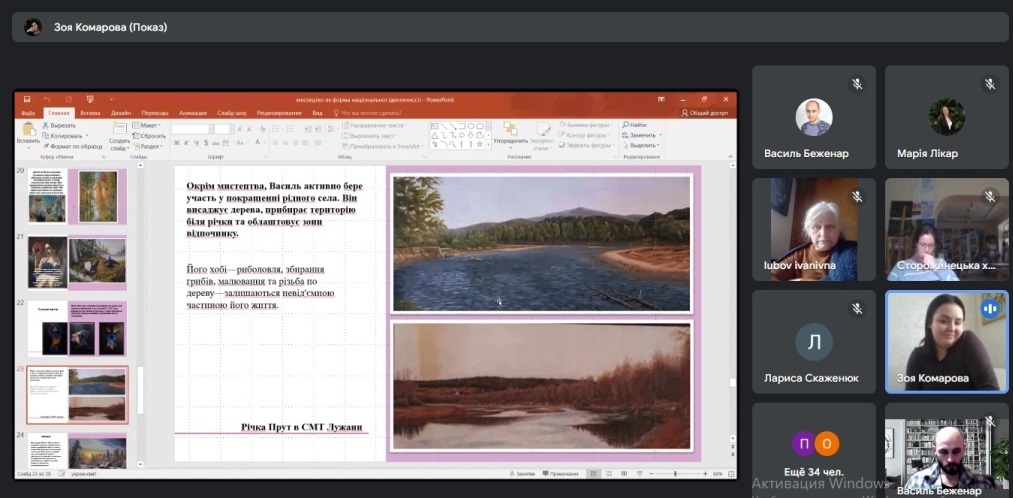Click Общий доступ share button
Image resolution: width=1013 pixels, height=498 pixels.
coord(705,113)
